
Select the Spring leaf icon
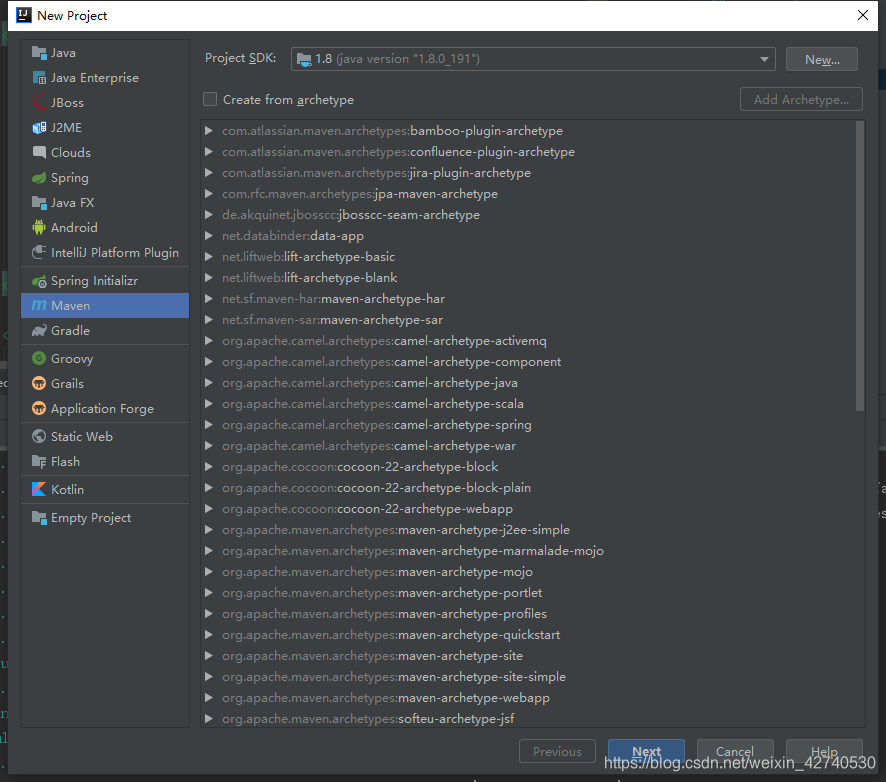click(x=39, y=177)
